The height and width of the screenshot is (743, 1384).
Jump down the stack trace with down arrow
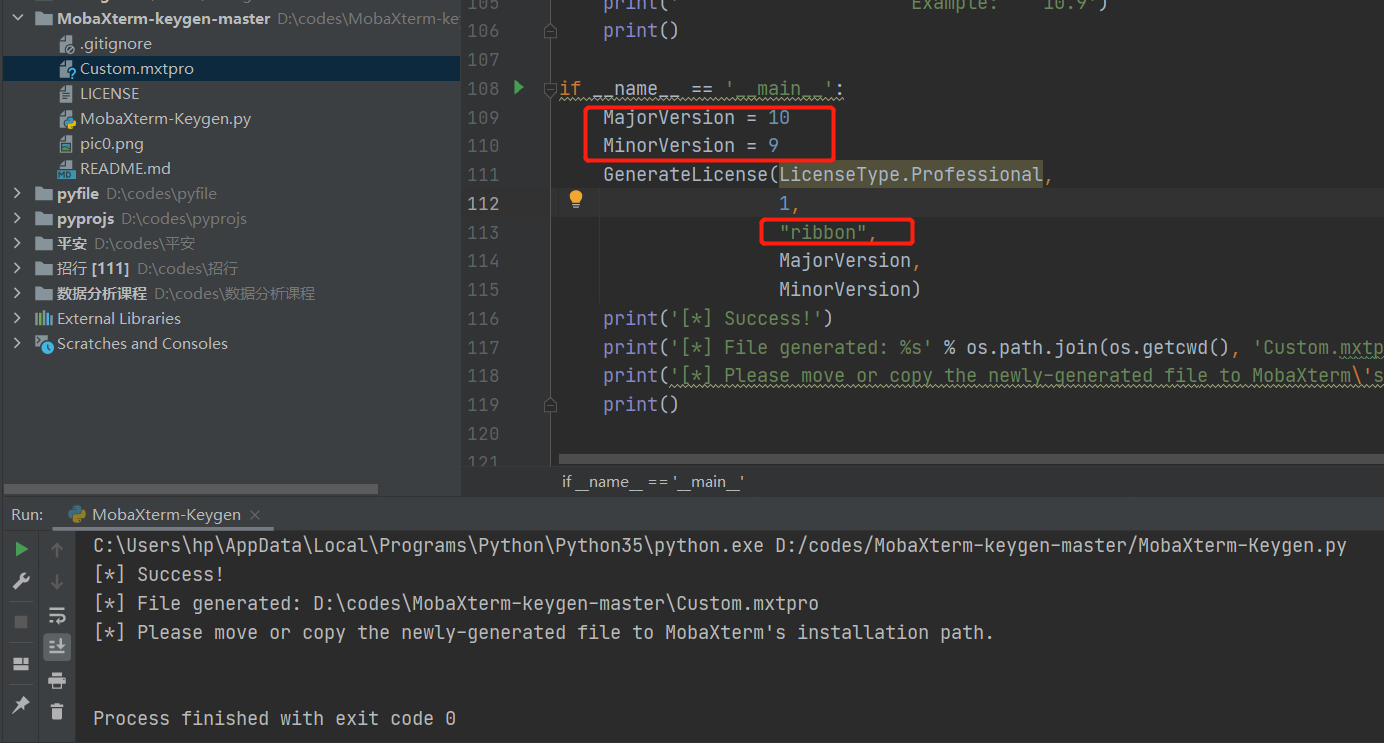[57, 580]
